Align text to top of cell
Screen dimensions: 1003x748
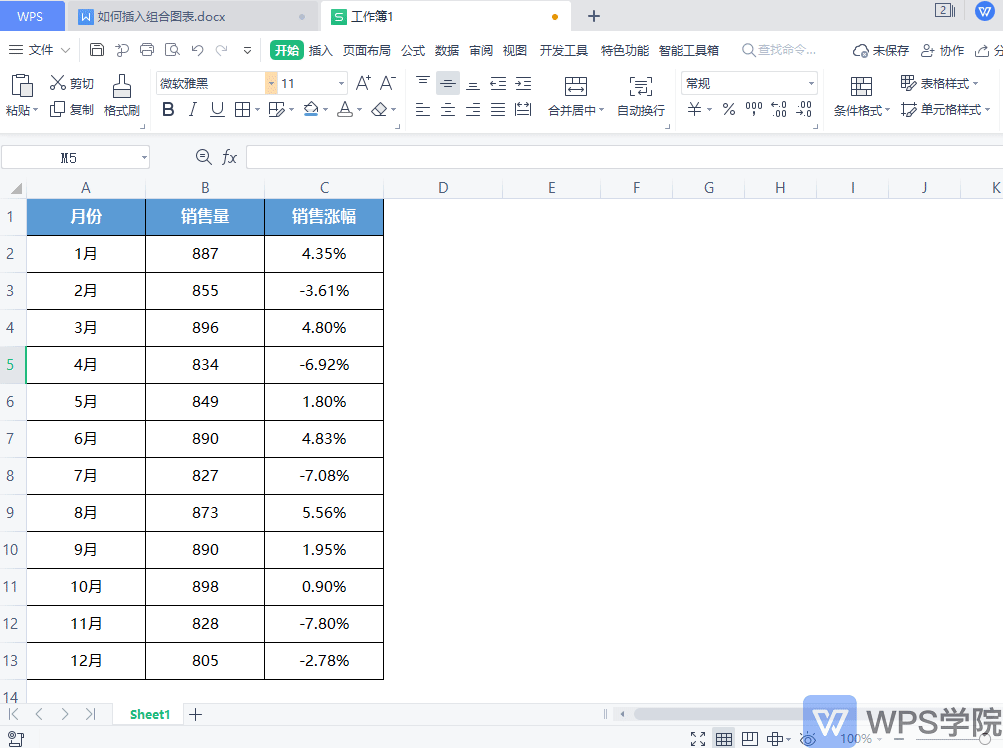coord(423,83)
